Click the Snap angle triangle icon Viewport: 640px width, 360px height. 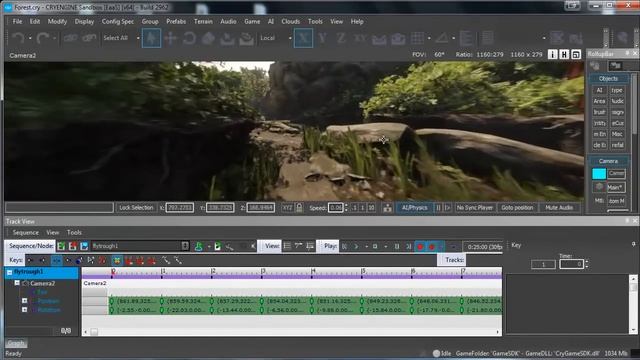point(442,38)
